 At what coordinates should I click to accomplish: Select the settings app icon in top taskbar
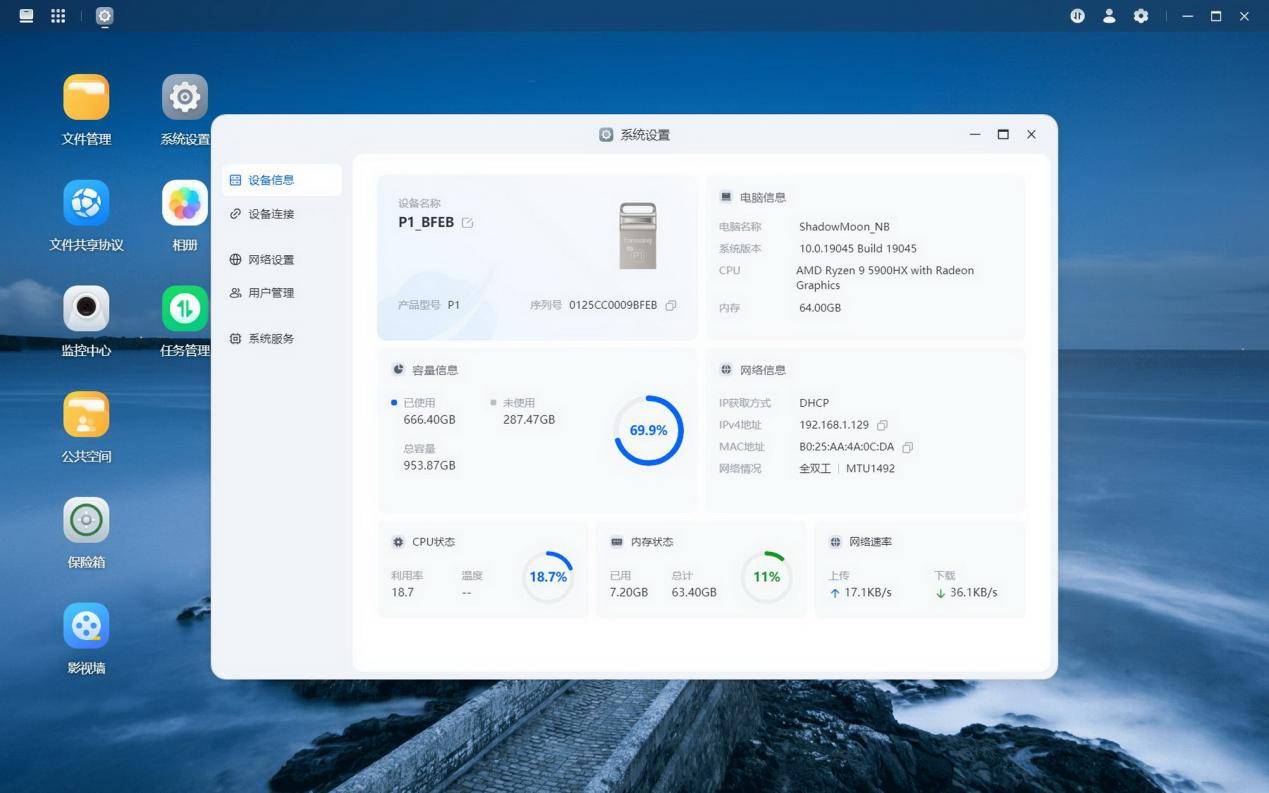point(105,16)
